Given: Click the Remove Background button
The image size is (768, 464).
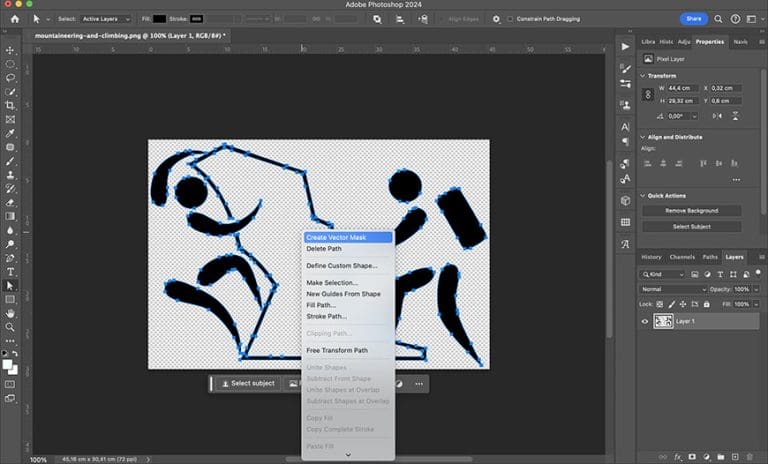Looking at the screenshot, I should click(x=692, y=211).
